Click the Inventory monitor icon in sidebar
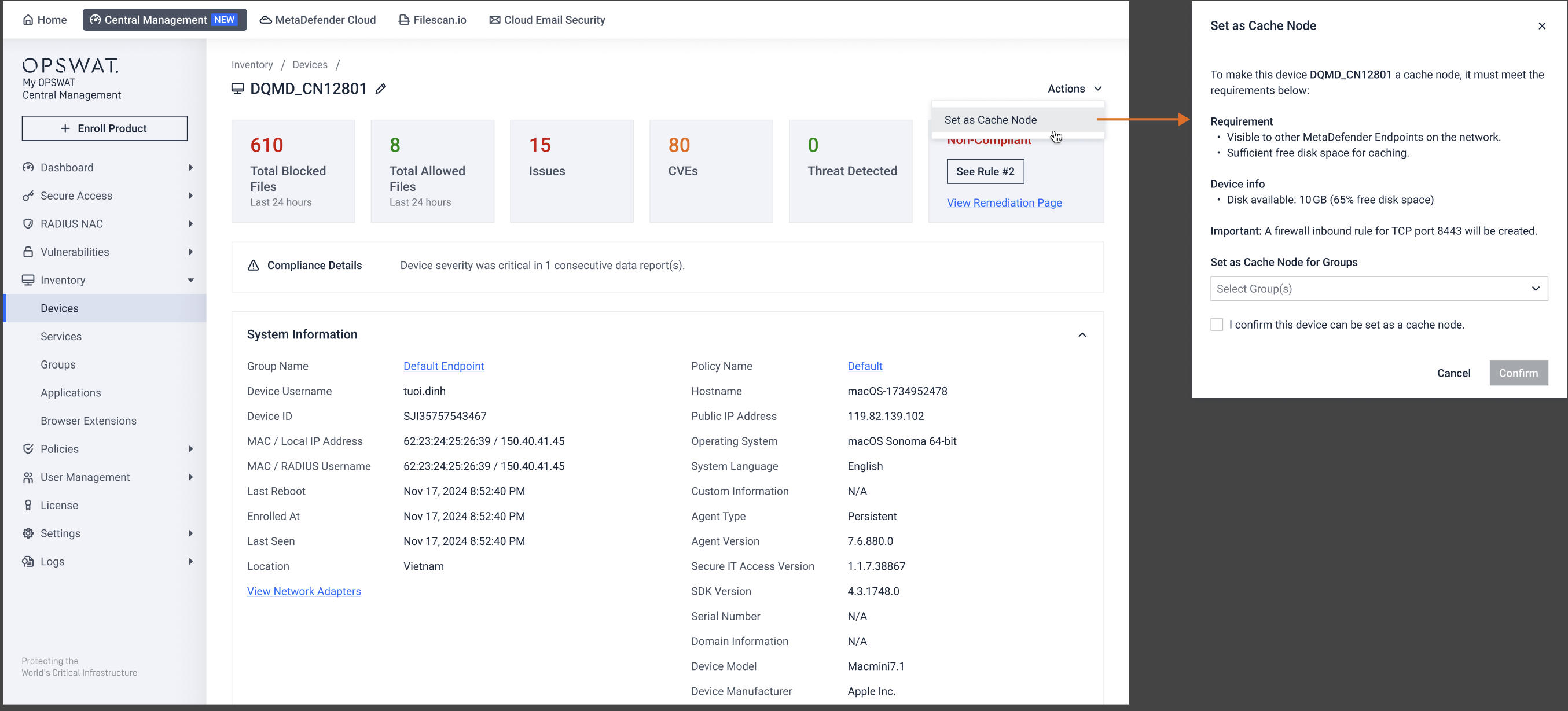 [28, 280]
